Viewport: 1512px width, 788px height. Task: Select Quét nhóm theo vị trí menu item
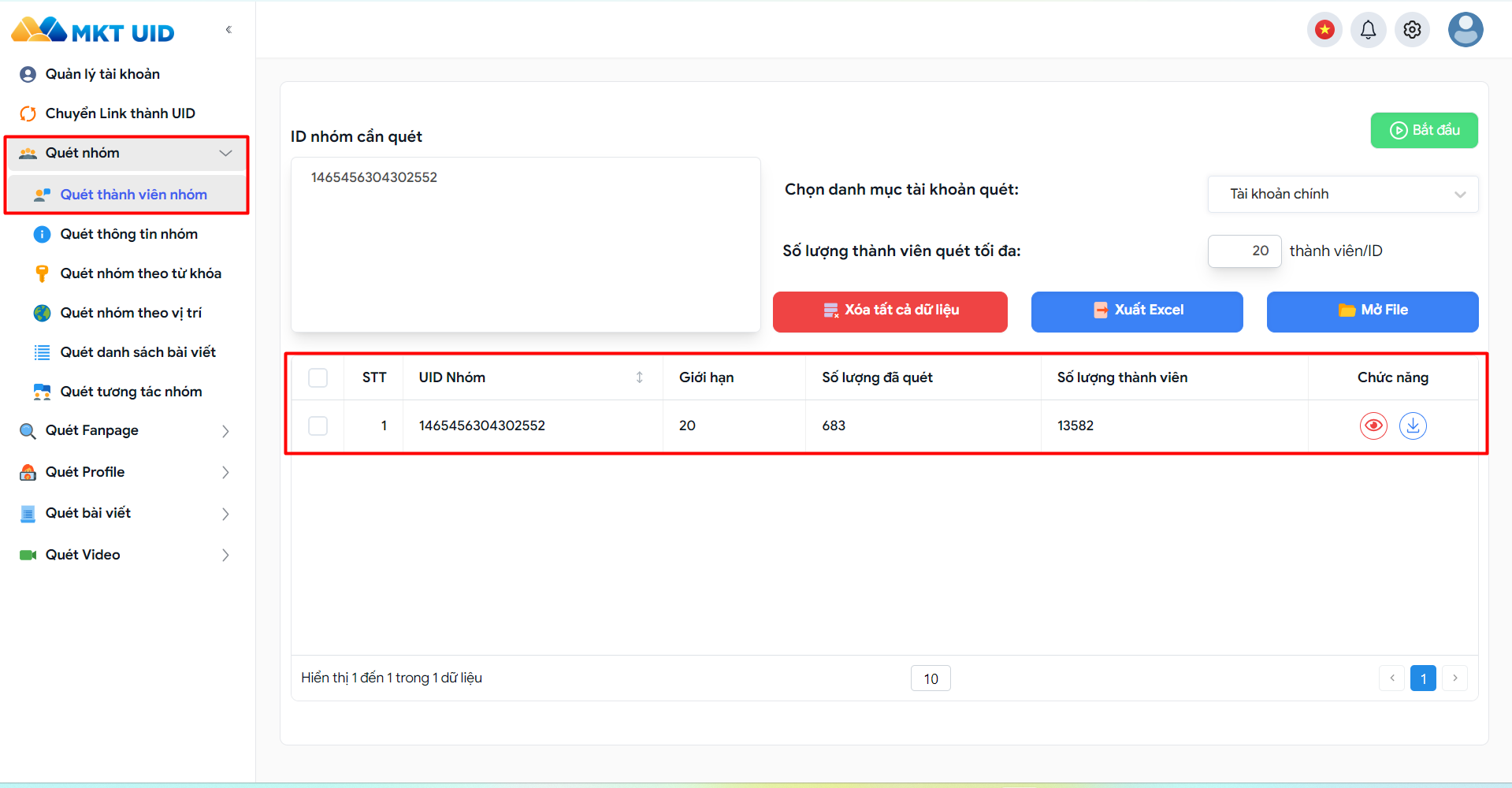(132, 313)
